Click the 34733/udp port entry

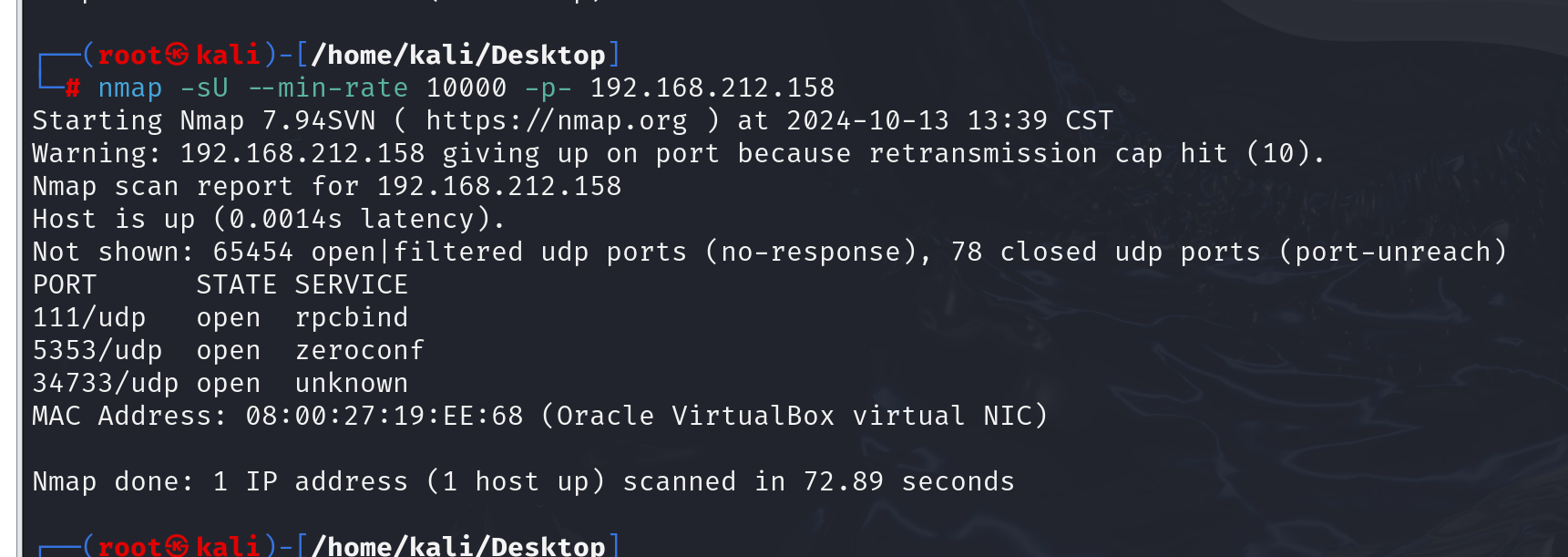tap(106, 383)
